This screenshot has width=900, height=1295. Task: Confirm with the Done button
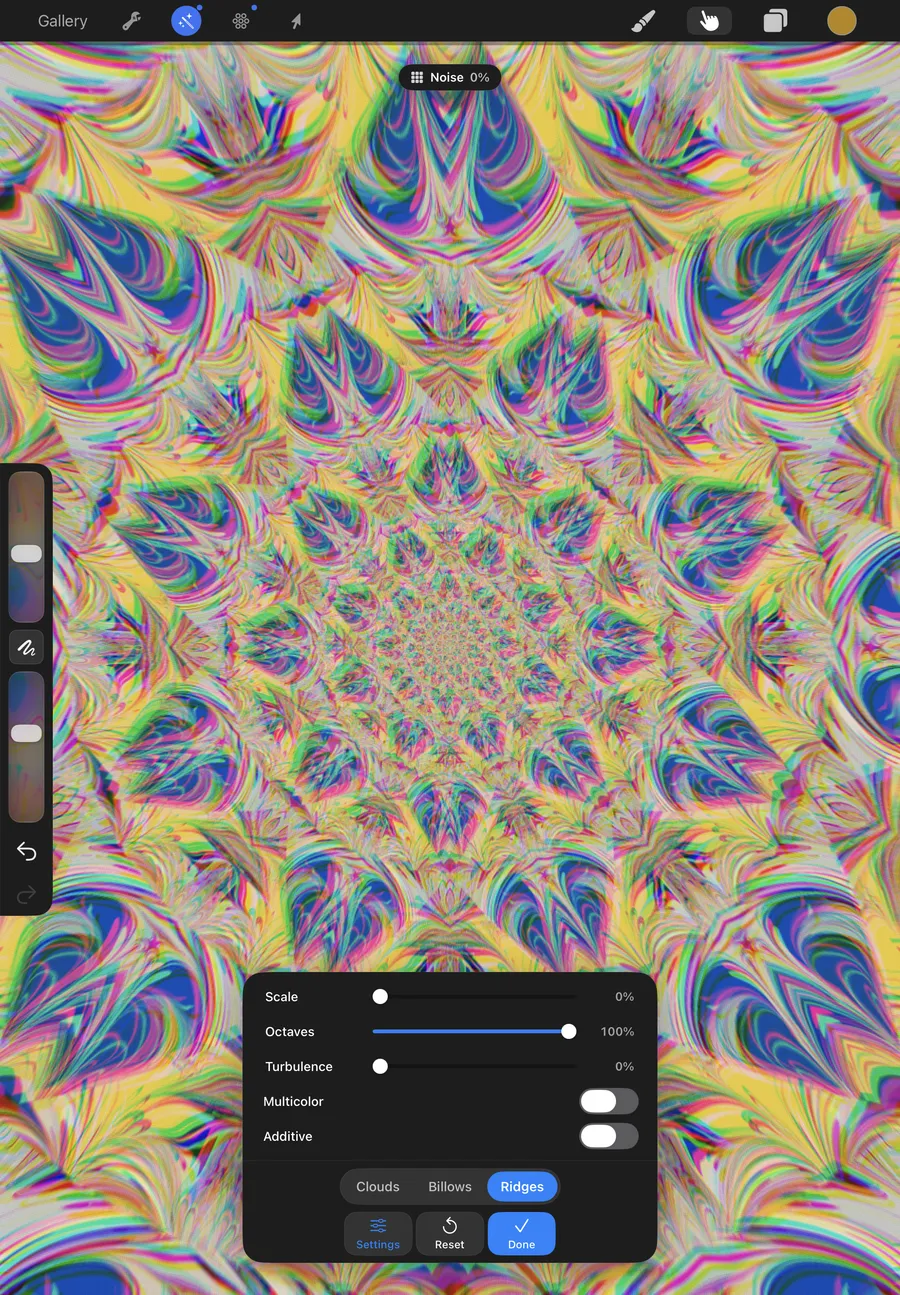(x=522, y=1234)
